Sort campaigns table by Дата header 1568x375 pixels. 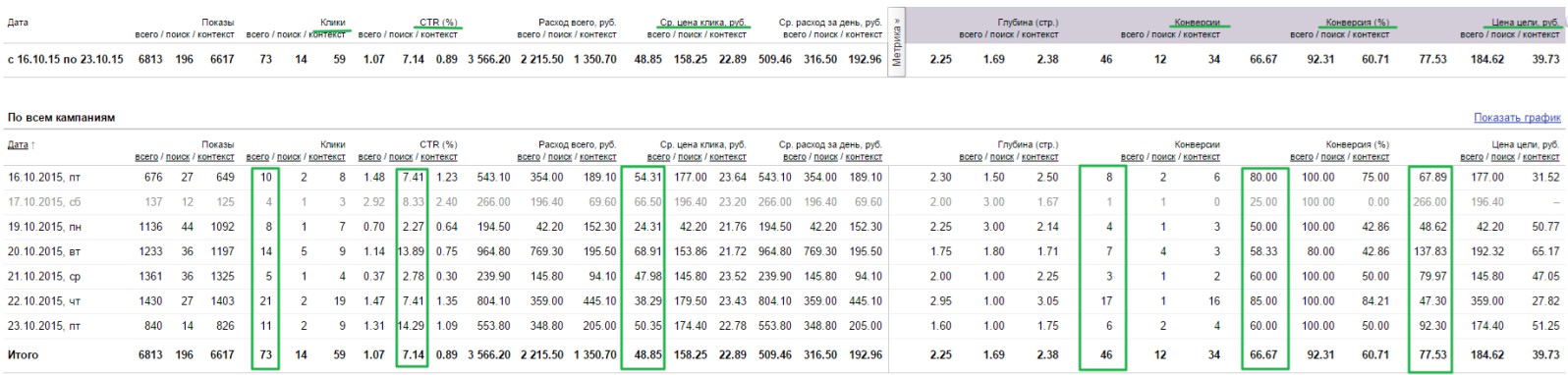18,144
